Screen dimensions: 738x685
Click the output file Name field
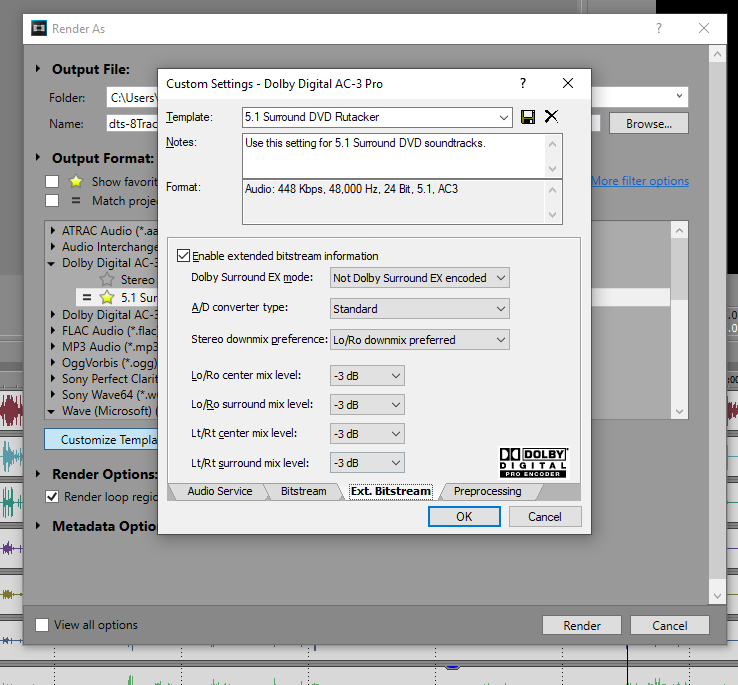click(x=132, y=123)
